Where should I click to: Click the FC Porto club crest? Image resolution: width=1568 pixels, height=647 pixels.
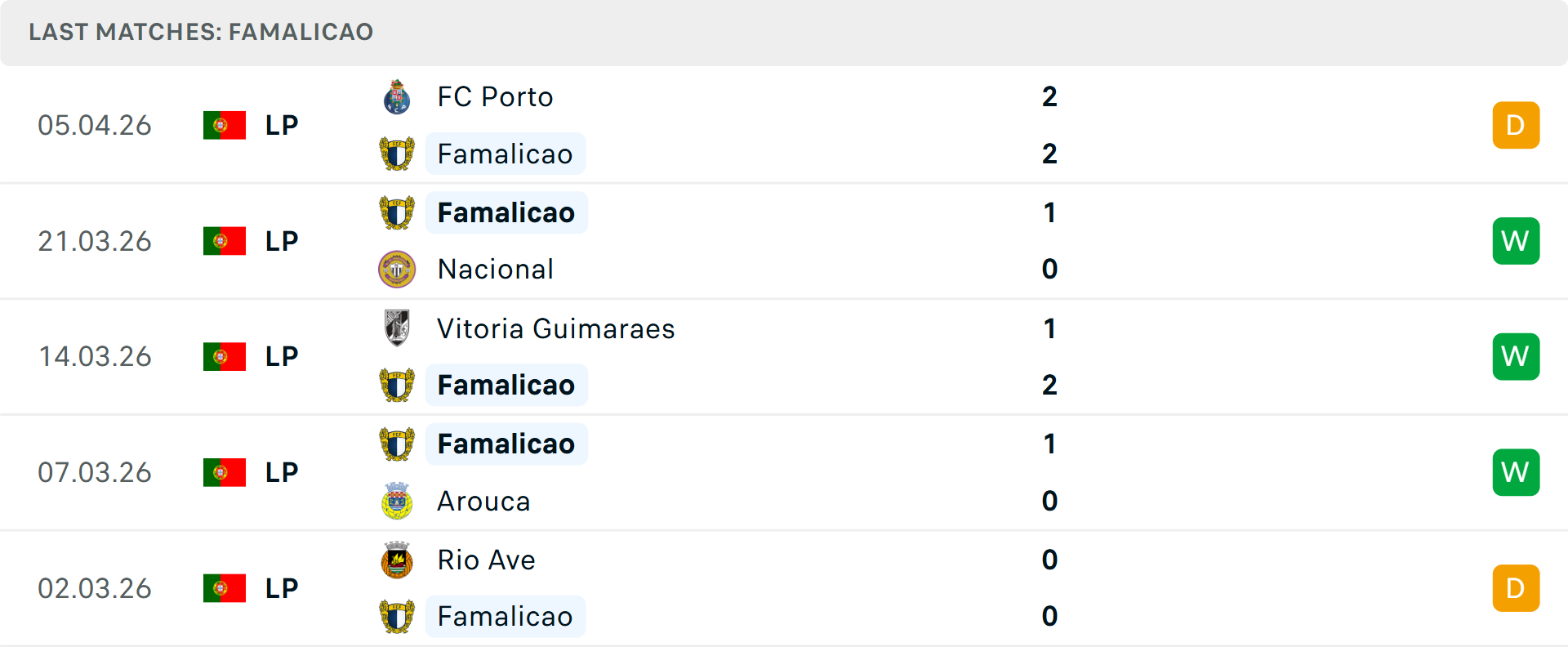point(397,97)
